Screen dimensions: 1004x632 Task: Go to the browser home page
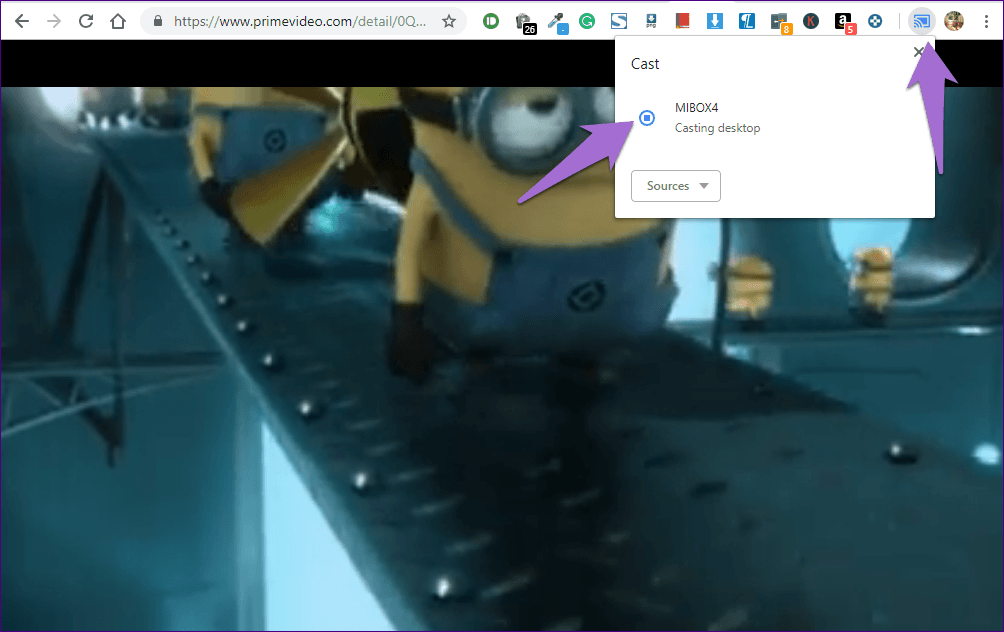[118, 21]
